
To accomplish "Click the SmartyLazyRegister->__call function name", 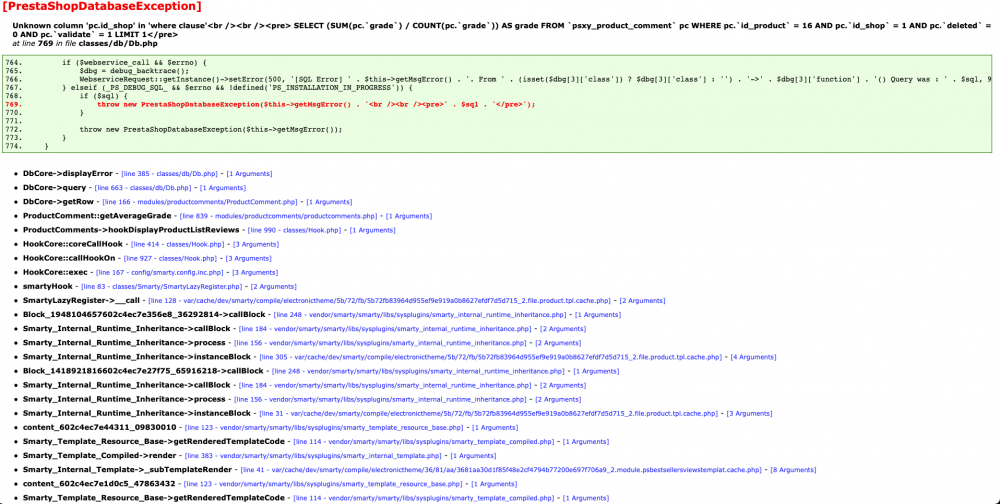I will (x=81, y=300).
